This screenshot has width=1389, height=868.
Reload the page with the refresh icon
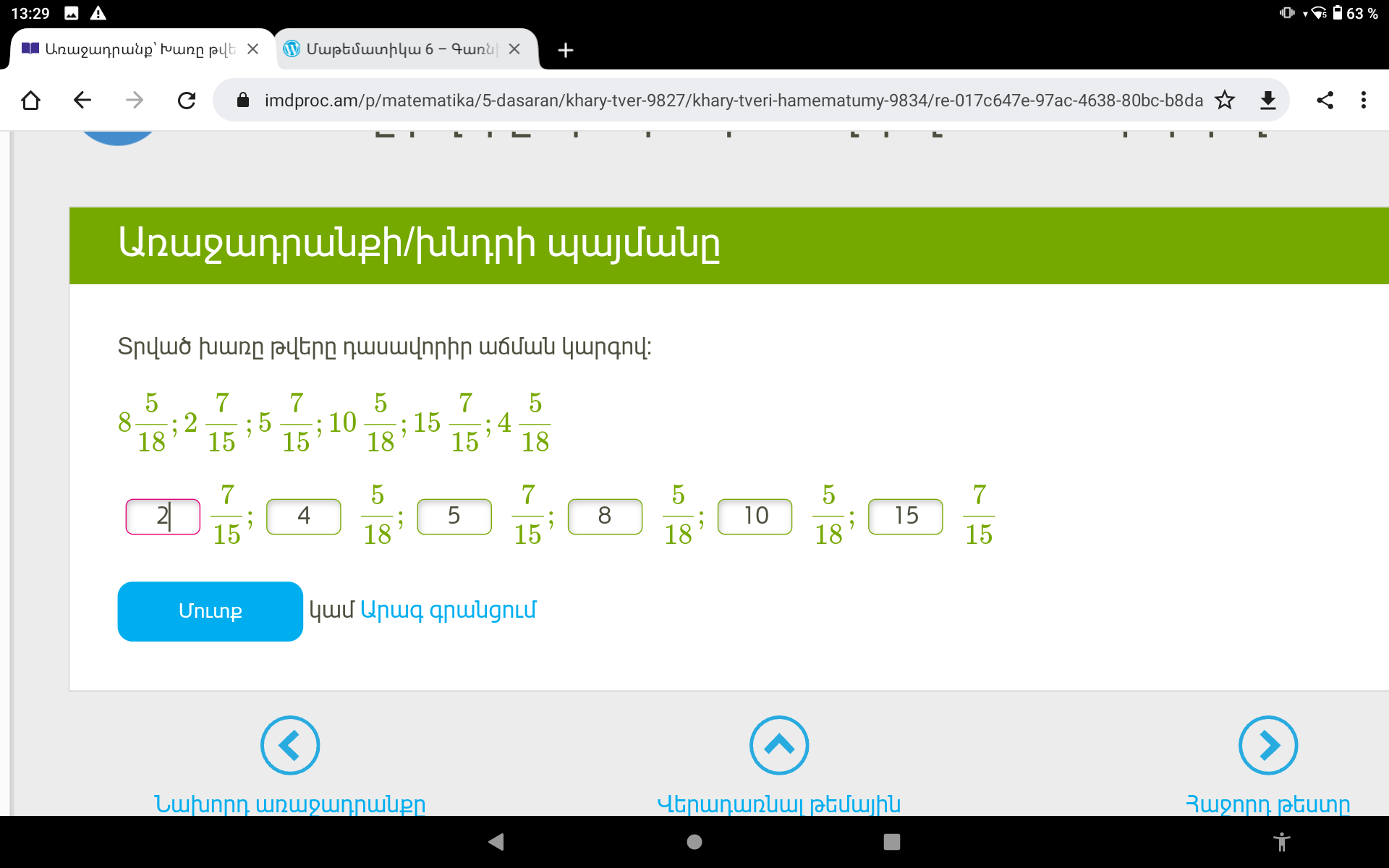187,100
